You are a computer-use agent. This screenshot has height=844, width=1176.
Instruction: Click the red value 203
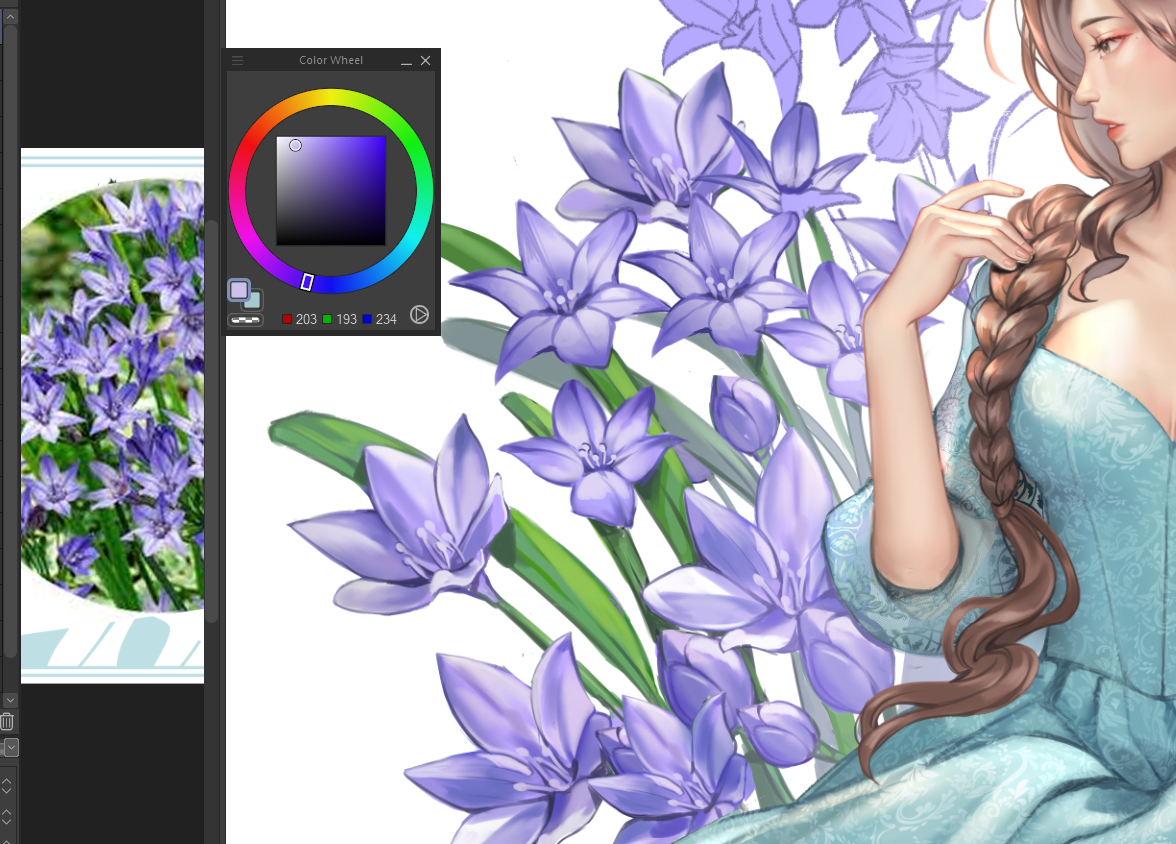tap(306, 319)
